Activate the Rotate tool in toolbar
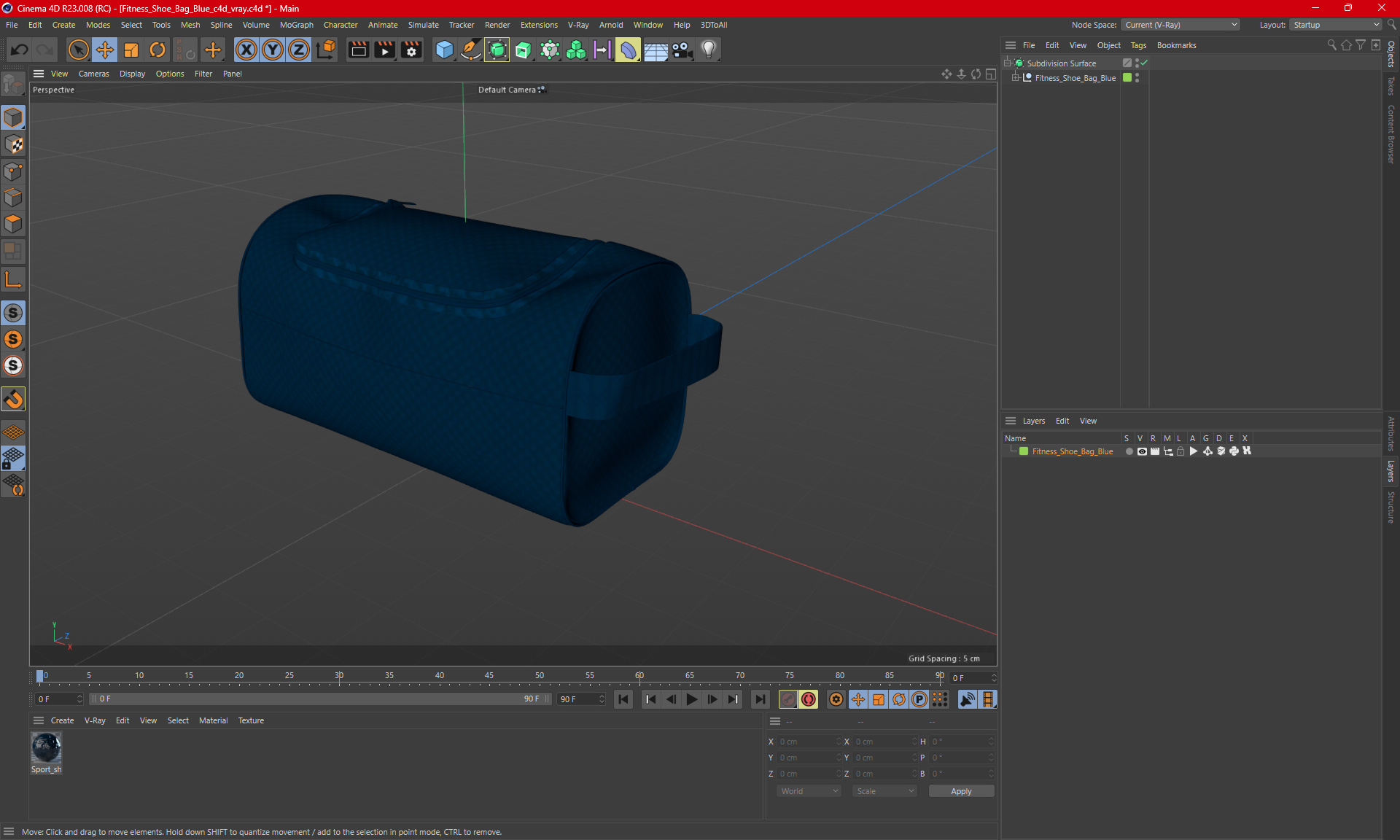This screenshot has width=1400, height=840. click(x=157, y=50)
